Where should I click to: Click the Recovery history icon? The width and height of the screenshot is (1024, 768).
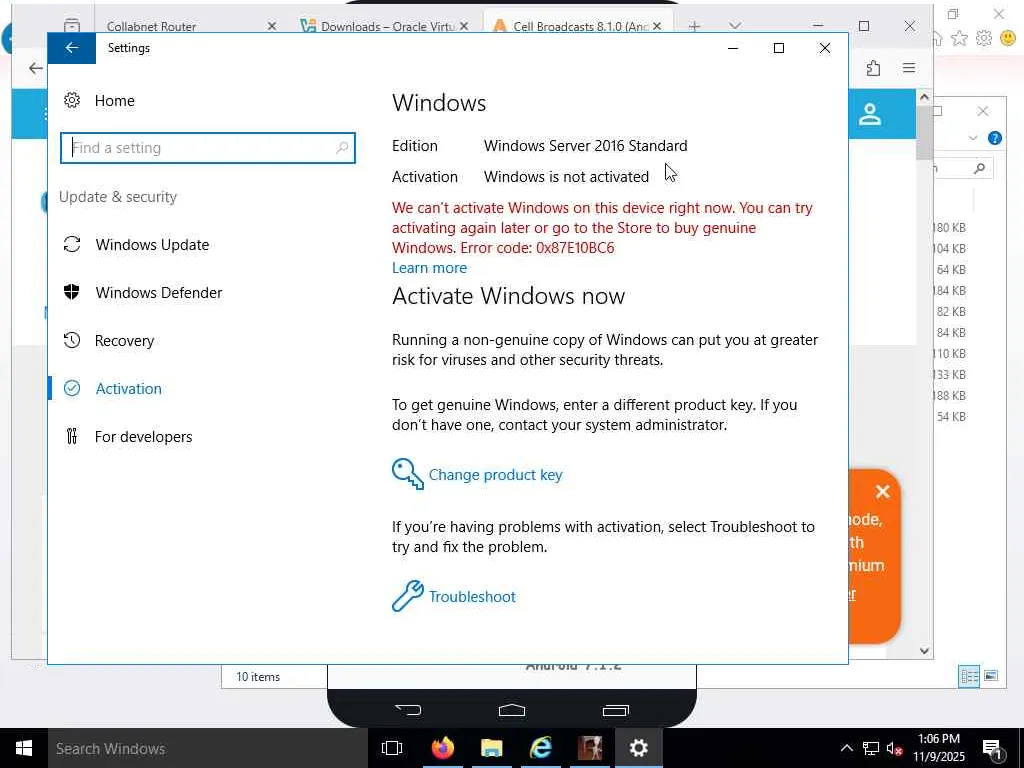72,340
